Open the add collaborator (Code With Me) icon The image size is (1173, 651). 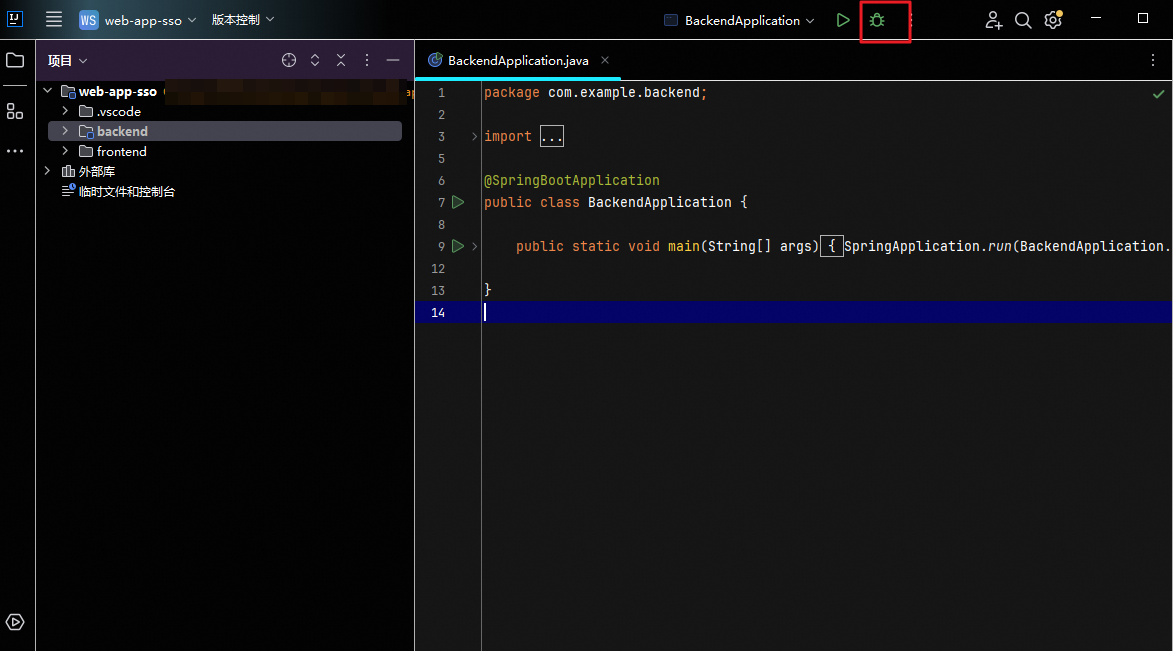pos(993,20)
